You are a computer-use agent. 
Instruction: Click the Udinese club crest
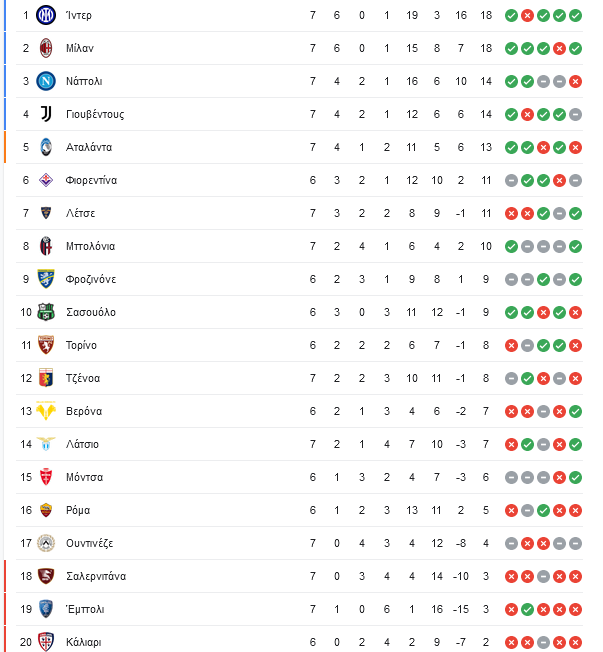pyautogui.click(x=46, y=543)
